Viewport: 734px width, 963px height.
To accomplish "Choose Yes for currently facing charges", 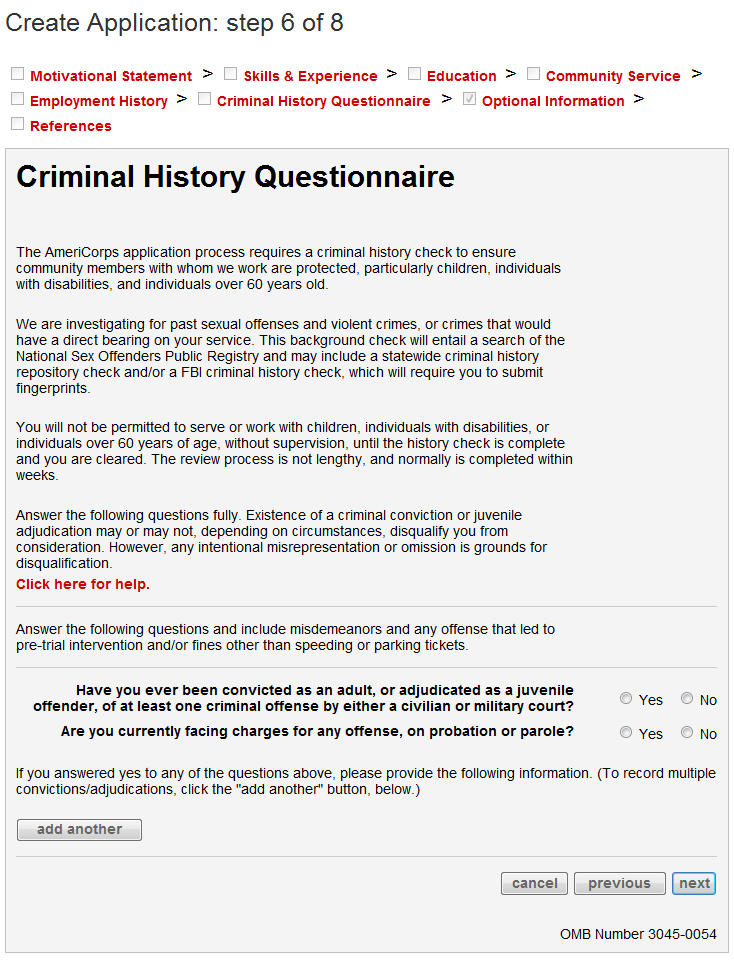I will (x=626, y=732).
